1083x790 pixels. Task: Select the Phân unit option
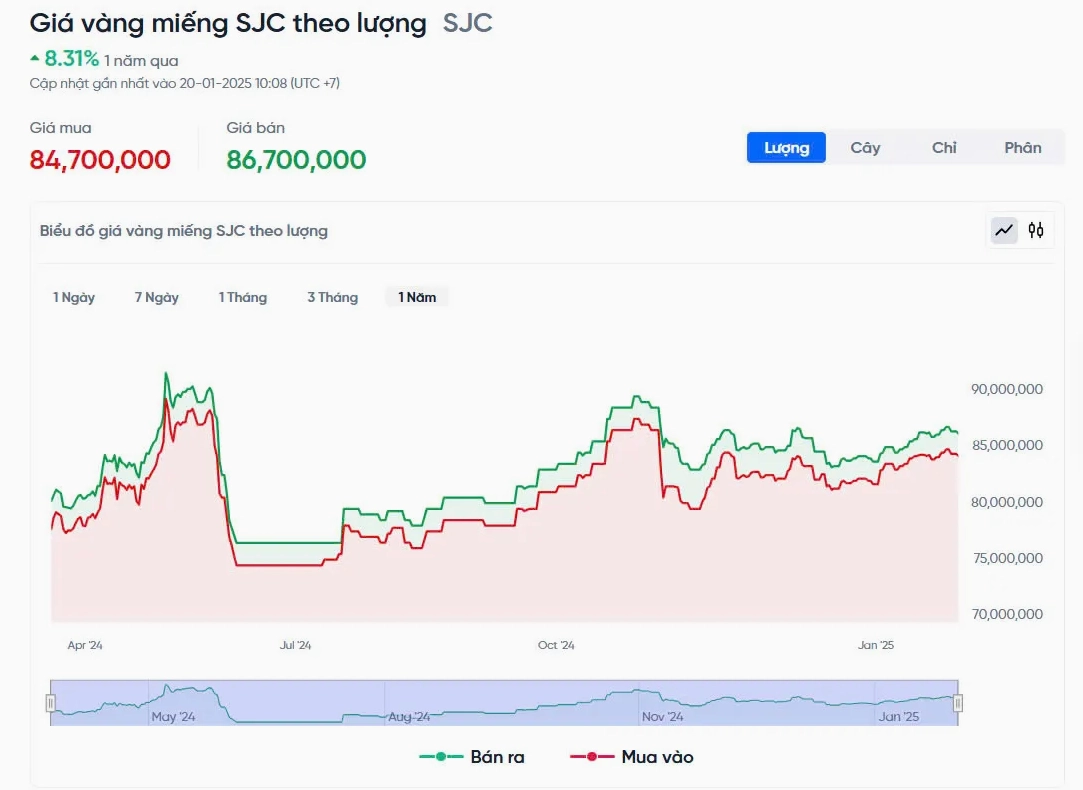click(1023, 147)
